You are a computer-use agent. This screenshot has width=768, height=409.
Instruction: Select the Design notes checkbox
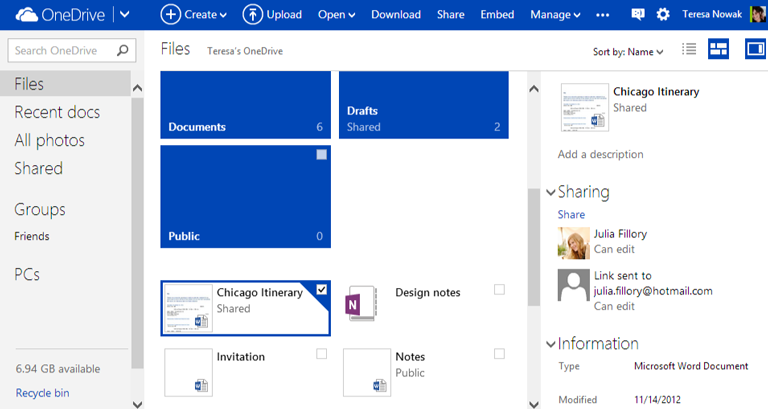(x=499, y=290)
